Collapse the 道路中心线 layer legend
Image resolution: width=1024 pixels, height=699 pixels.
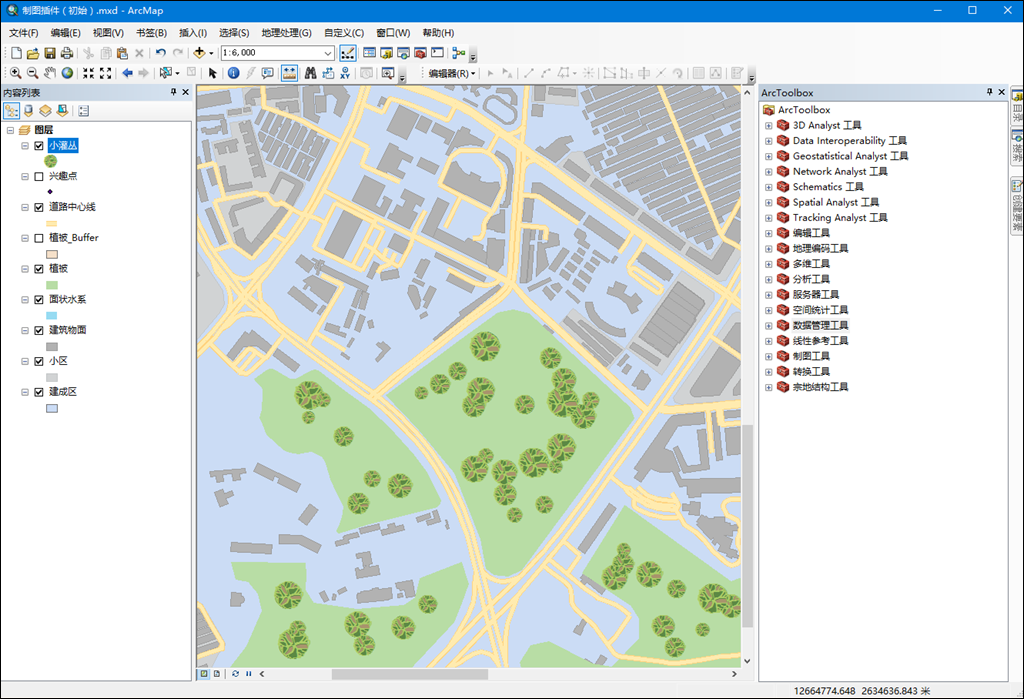25,207
